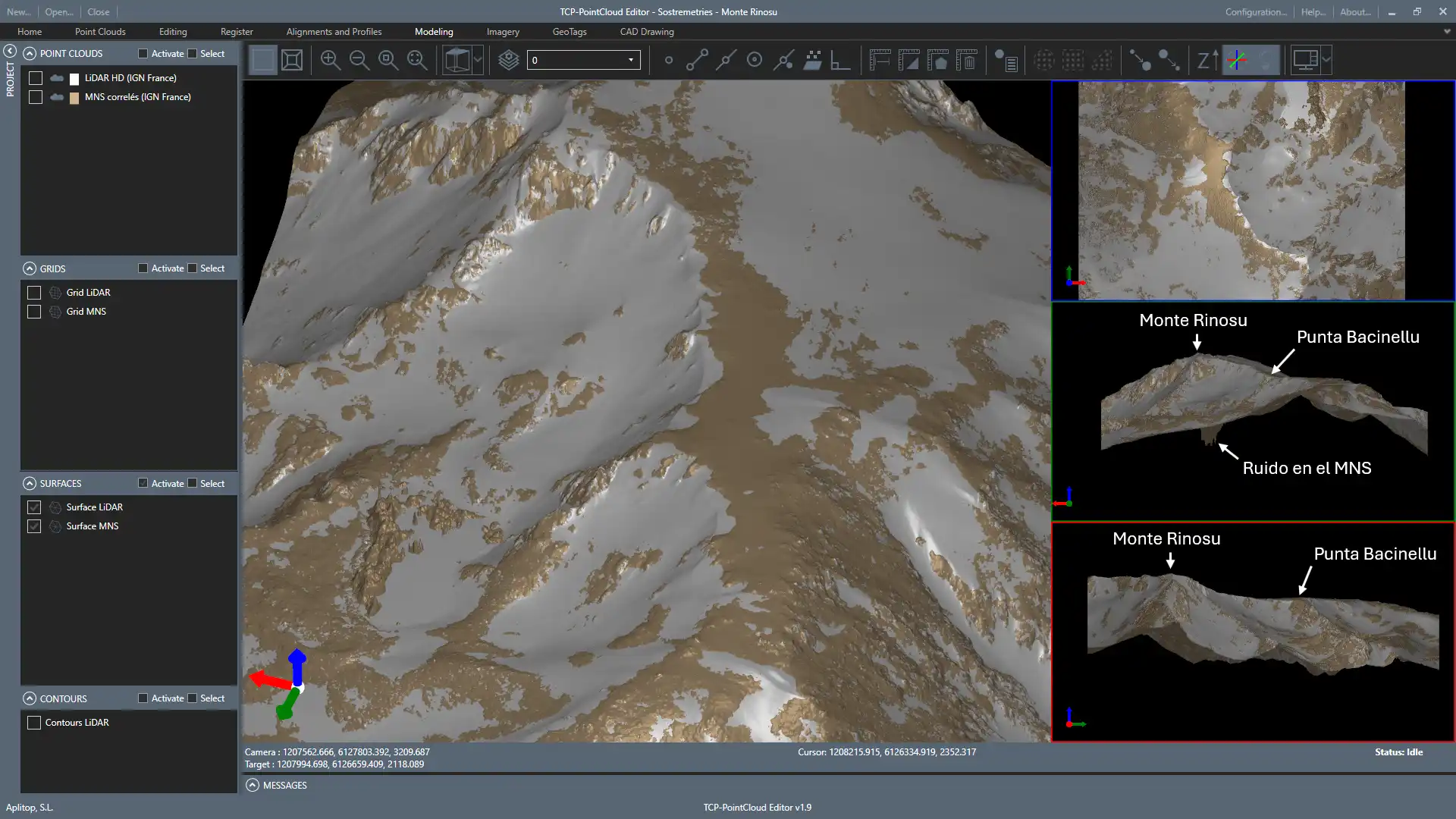Click the 3D view cube icon

tap(457, 60)
